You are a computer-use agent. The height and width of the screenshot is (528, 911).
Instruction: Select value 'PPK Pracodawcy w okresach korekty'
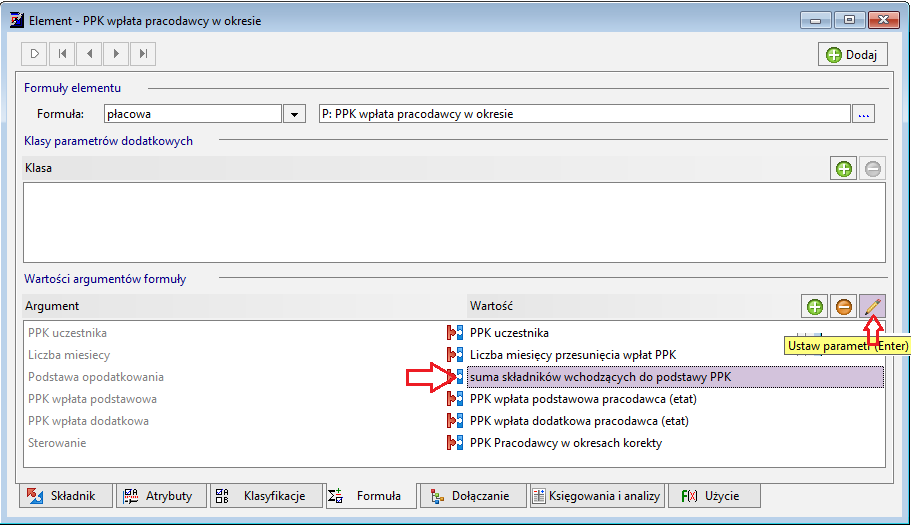coord(566,443)
